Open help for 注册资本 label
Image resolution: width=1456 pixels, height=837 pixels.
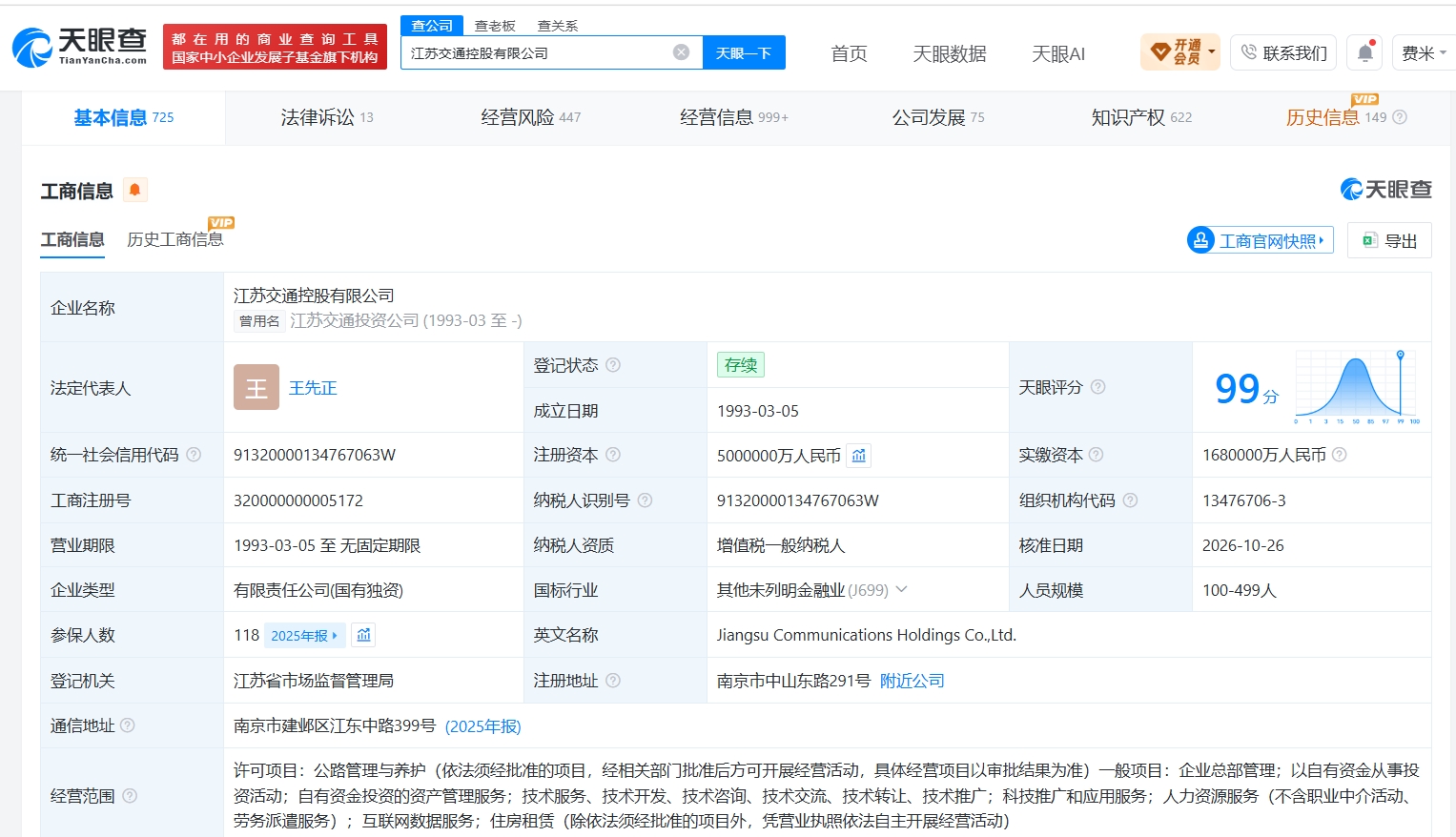coord(613,455)
